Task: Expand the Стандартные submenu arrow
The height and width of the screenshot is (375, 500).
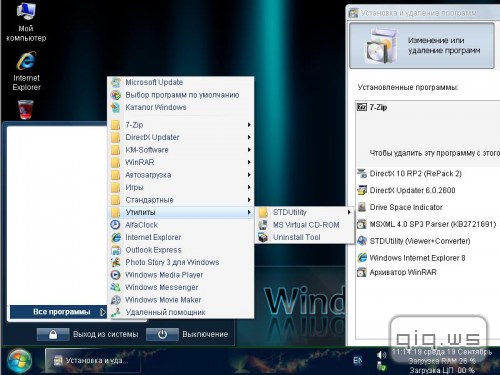Action: pyautogui.click(x=249, y=200)
